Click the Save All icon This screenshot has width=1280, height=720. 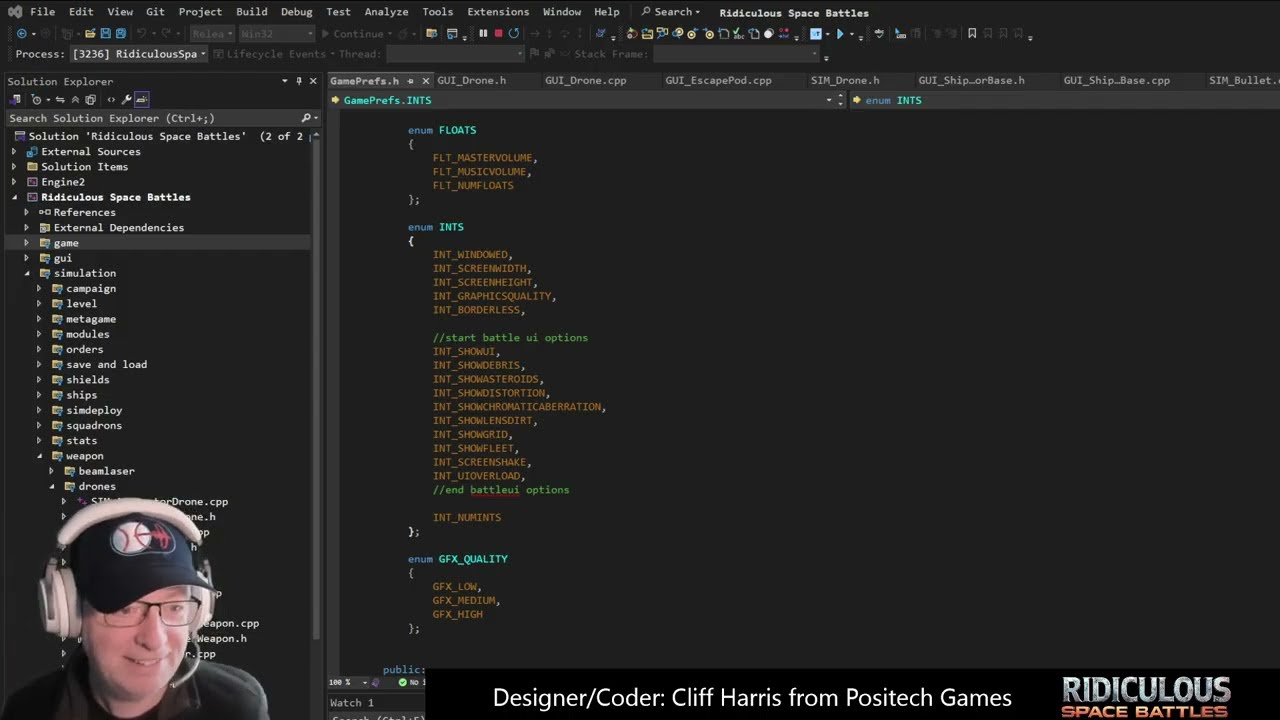[x=120, y=33]
